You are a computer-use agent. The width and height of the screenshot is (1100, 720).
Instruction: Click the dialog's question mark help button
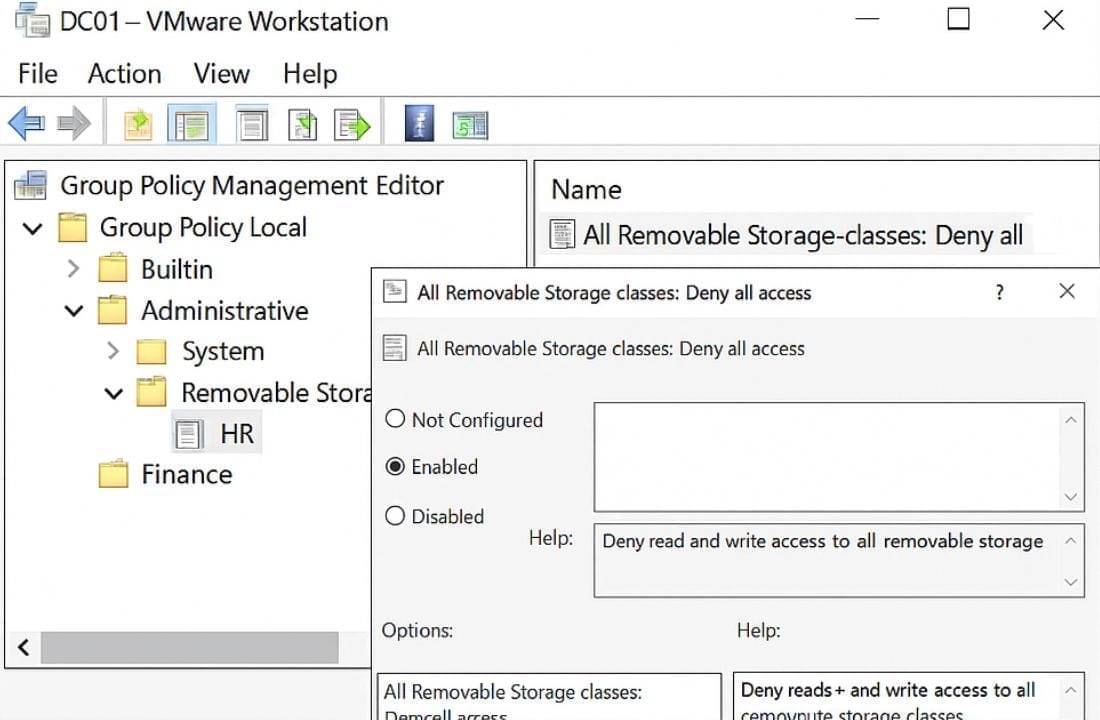[998, 292]
